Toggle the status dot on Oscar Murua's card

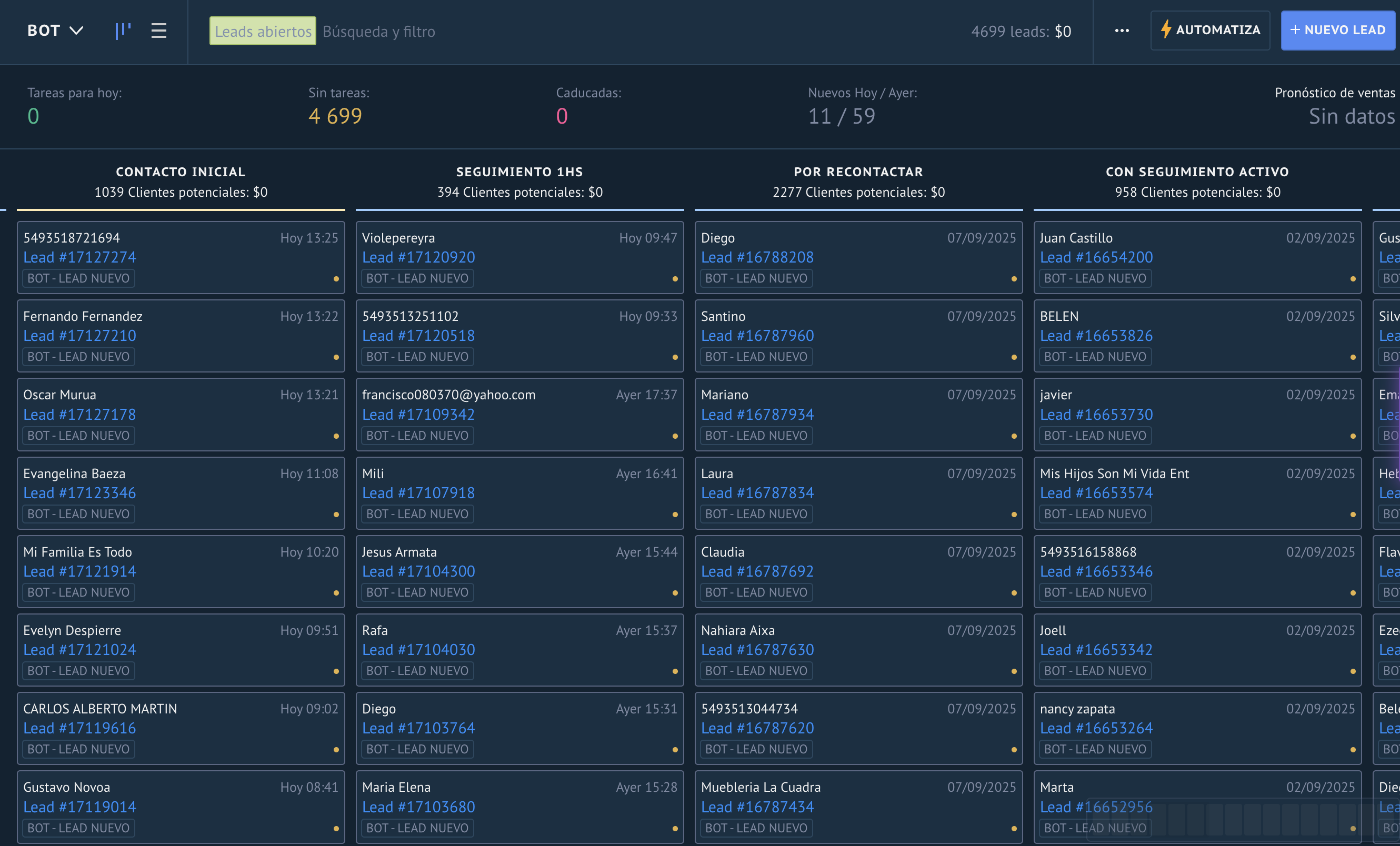336,436
